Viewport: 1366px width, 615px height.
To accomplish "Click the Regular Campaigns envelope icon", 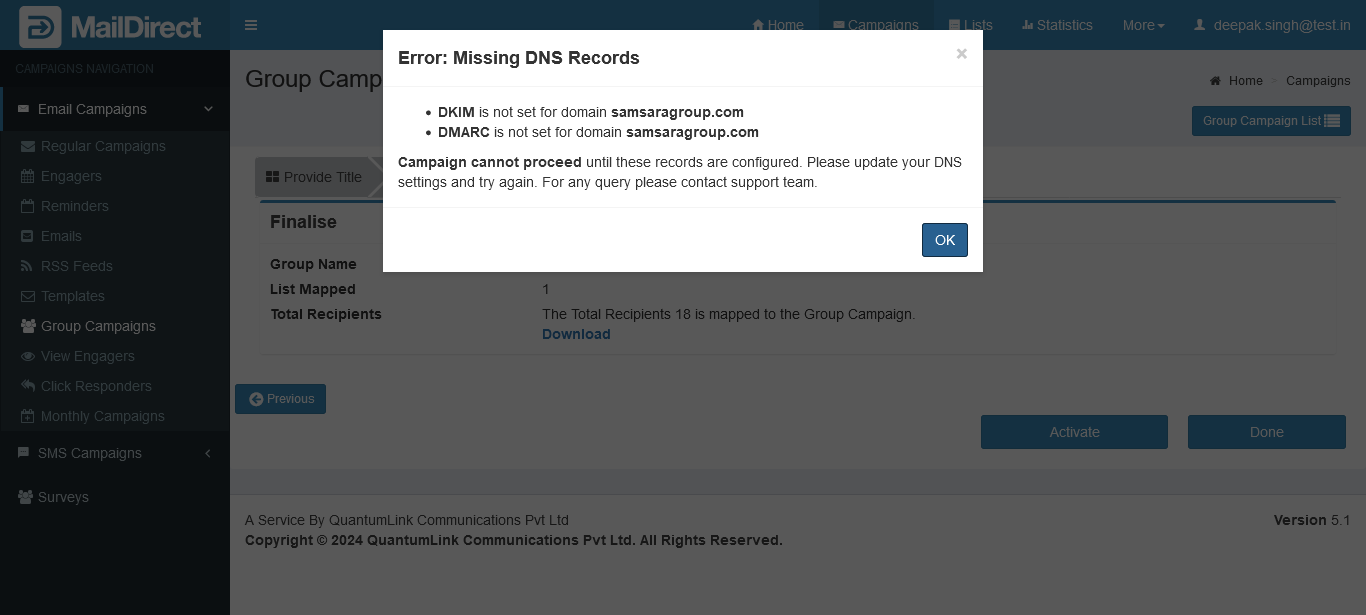I will 27,146.
